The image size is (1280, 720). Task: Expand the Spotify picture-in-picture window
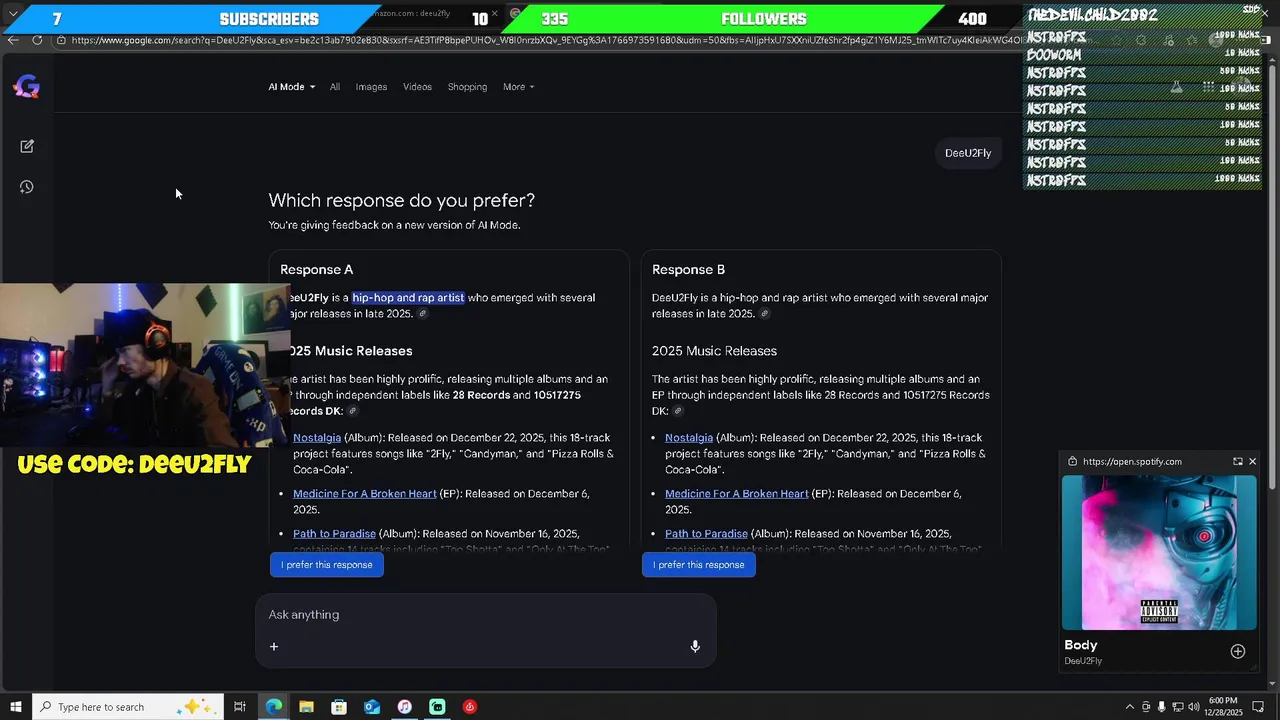coord(1238,461)
